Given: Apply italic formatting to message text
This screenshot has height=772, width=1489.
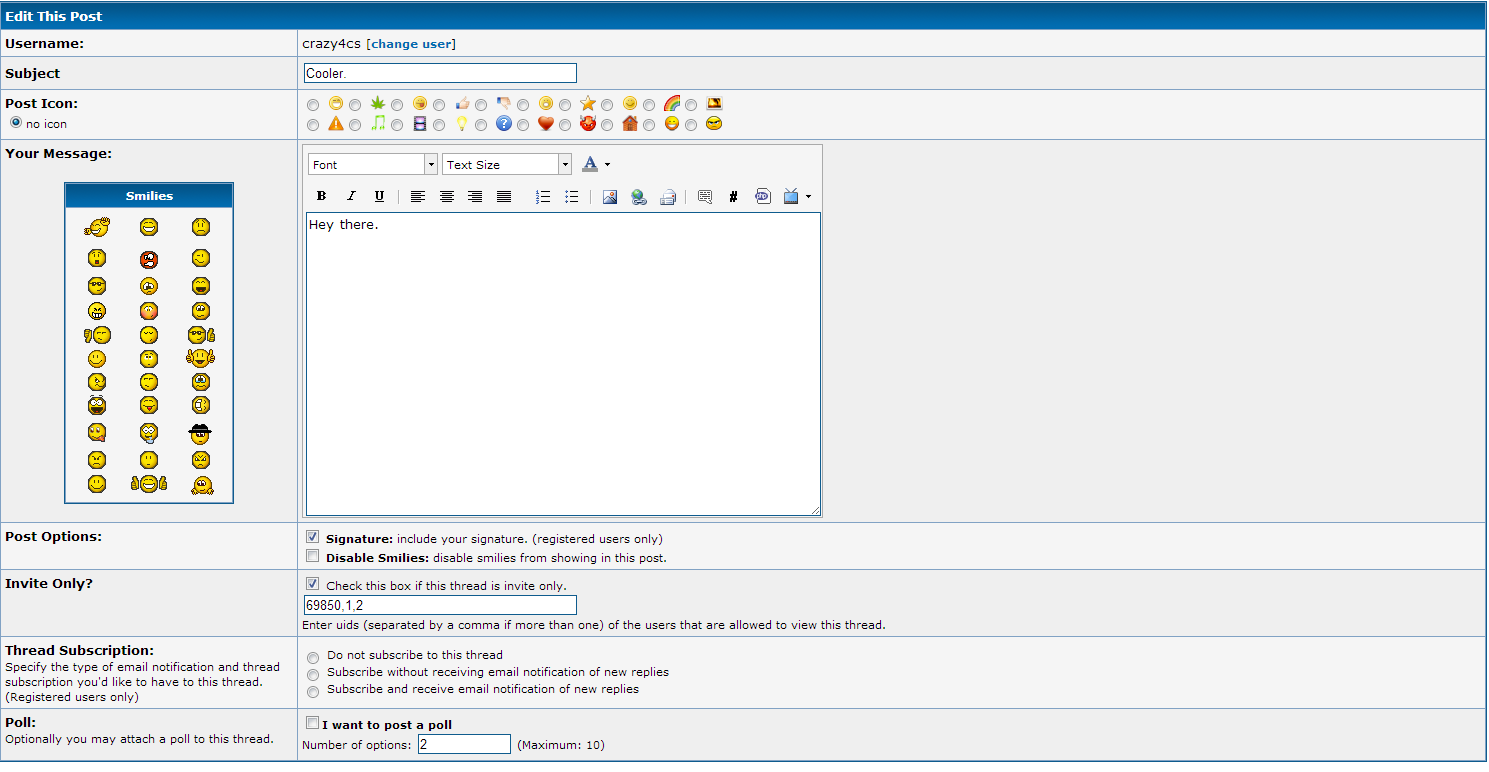Looking at the screenshot, I should 350,197.
